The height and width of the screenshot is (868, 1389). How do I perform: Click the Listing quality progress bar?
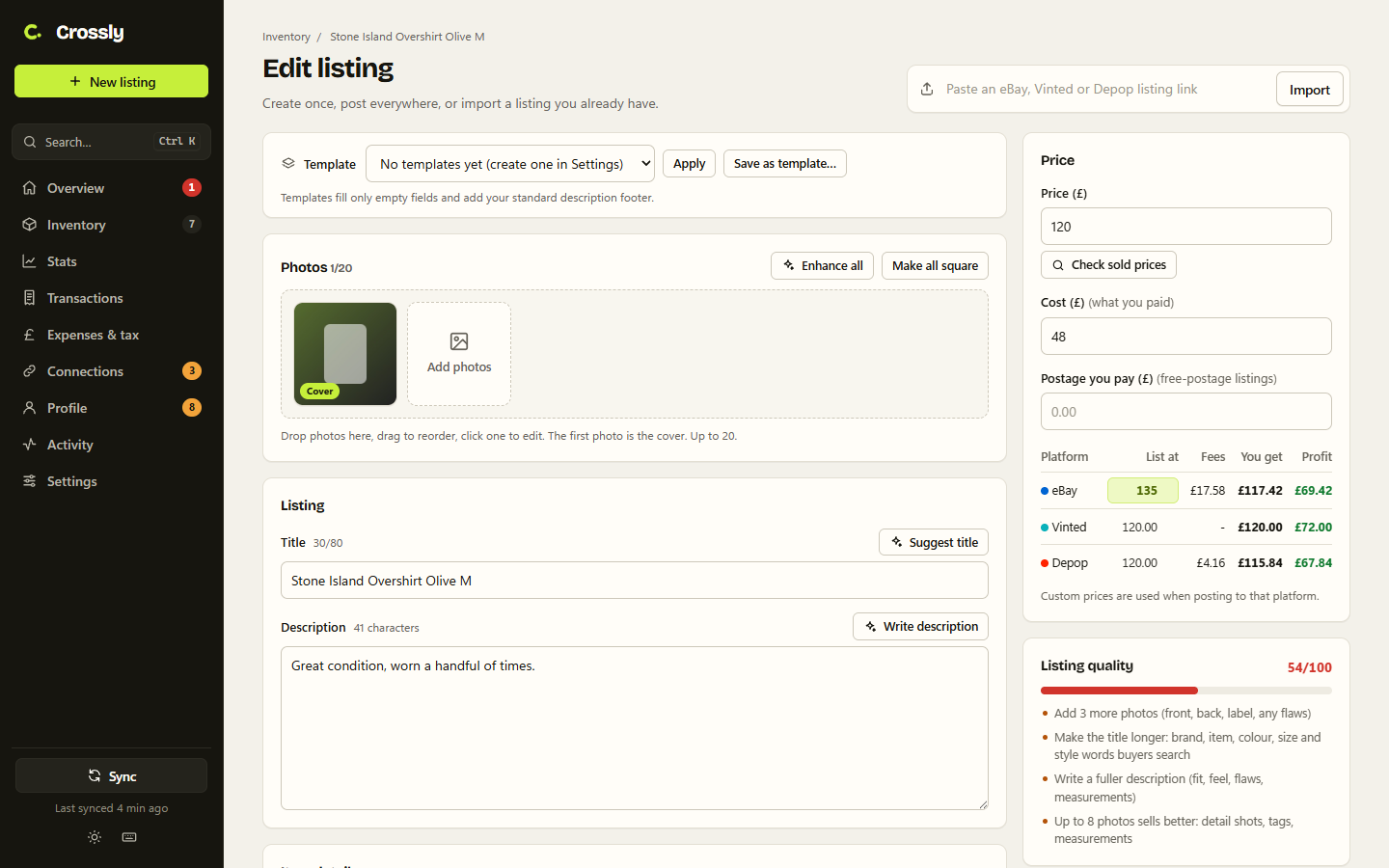(1185, 691)
